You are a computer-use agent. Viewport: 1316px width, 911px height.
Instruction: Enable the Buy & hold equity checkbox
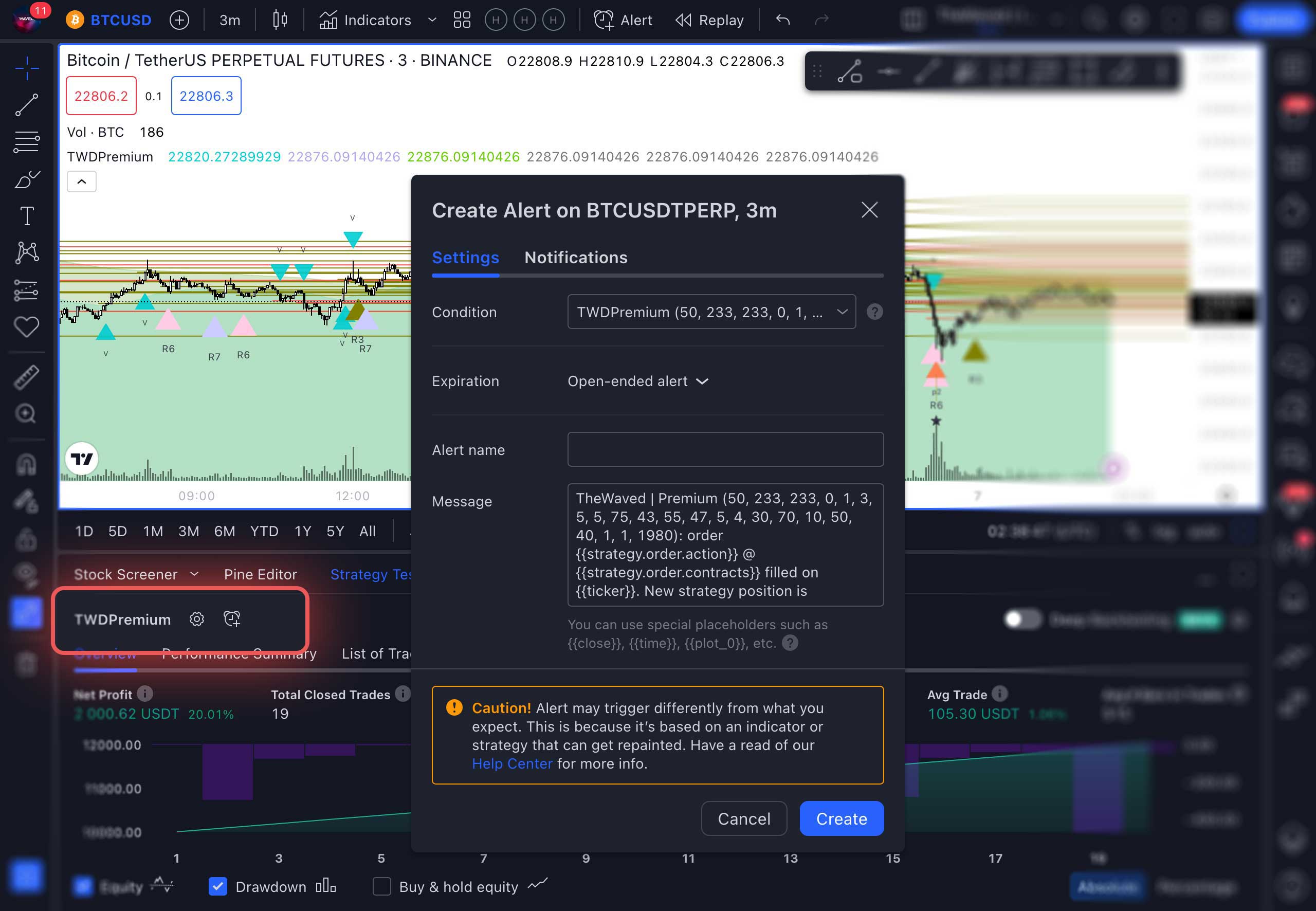click(382, 886)
